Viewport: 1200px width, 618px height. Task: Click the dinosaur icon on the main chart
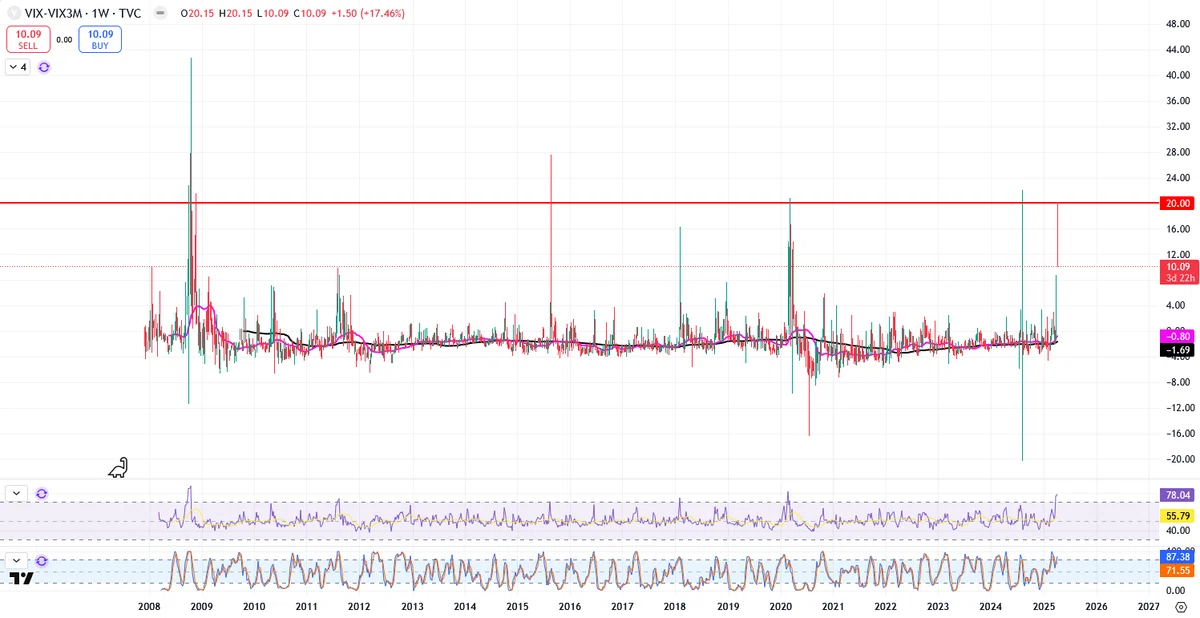[x=118, y=467]
